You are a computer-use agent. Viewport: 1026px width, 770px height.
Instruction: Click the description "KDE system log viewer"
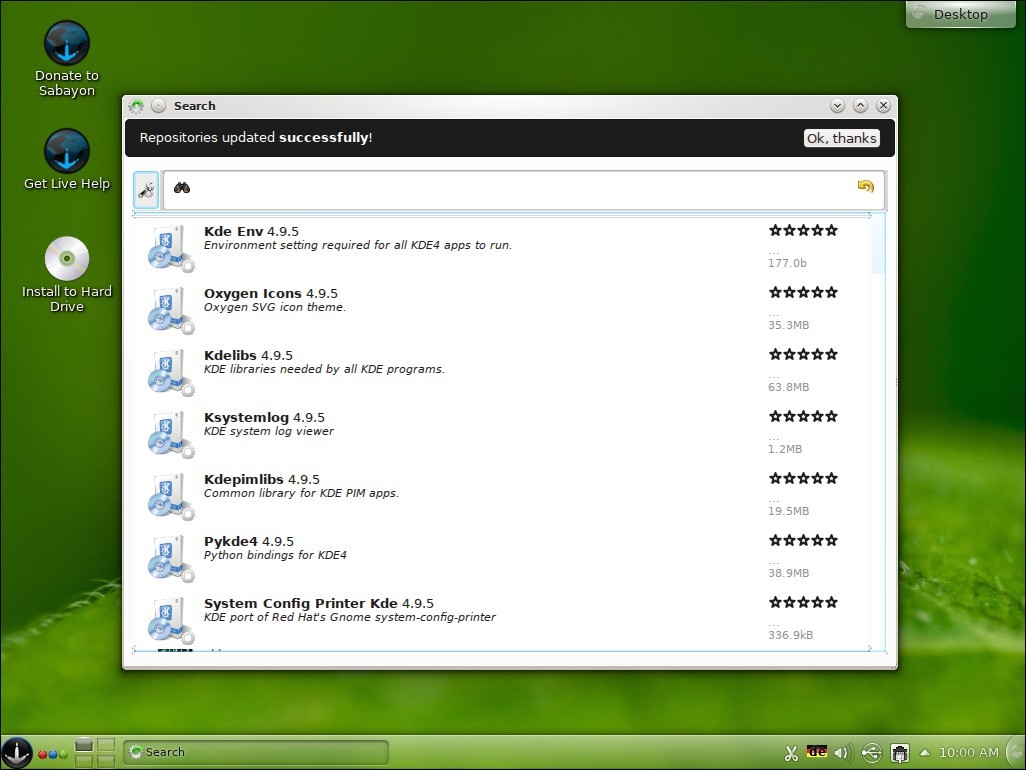[x=269, y=431]
